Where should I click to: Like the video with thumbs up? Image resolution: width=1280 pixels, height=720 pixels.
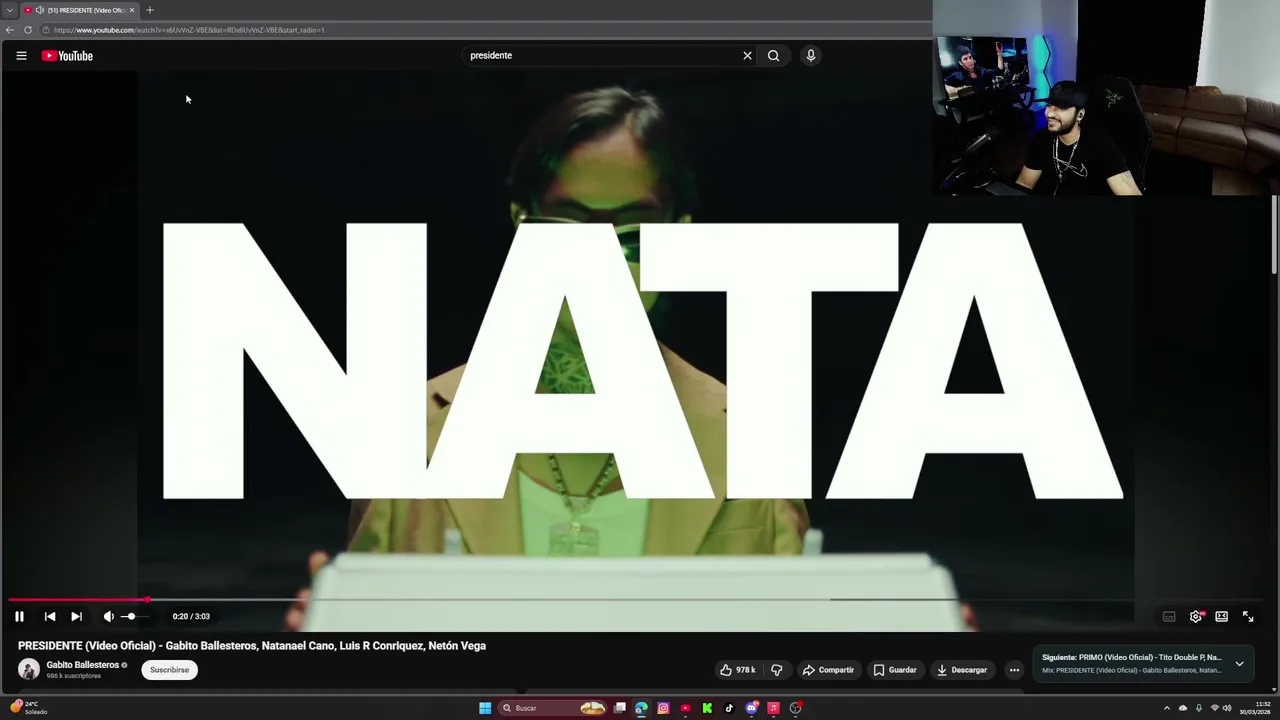click(738, 670)
